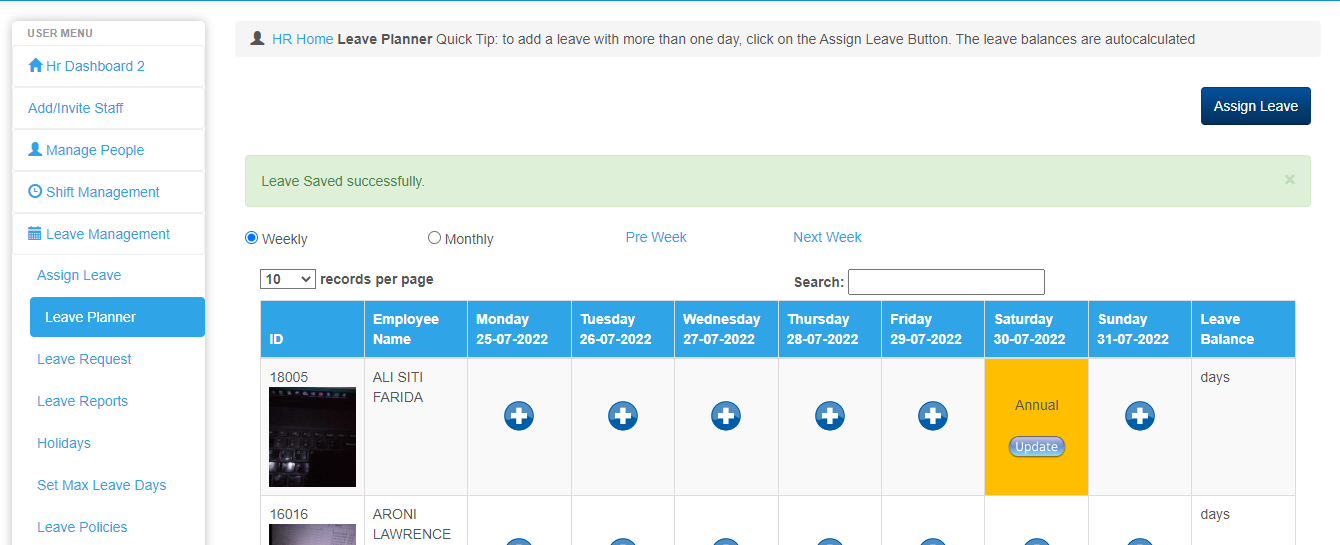Click employee name ALI SITI FARIDA

[398, 387]
